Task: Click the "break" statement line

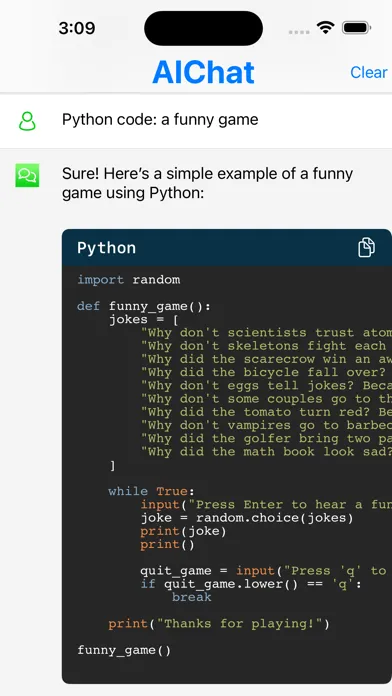Action: (x=192, y=597)
